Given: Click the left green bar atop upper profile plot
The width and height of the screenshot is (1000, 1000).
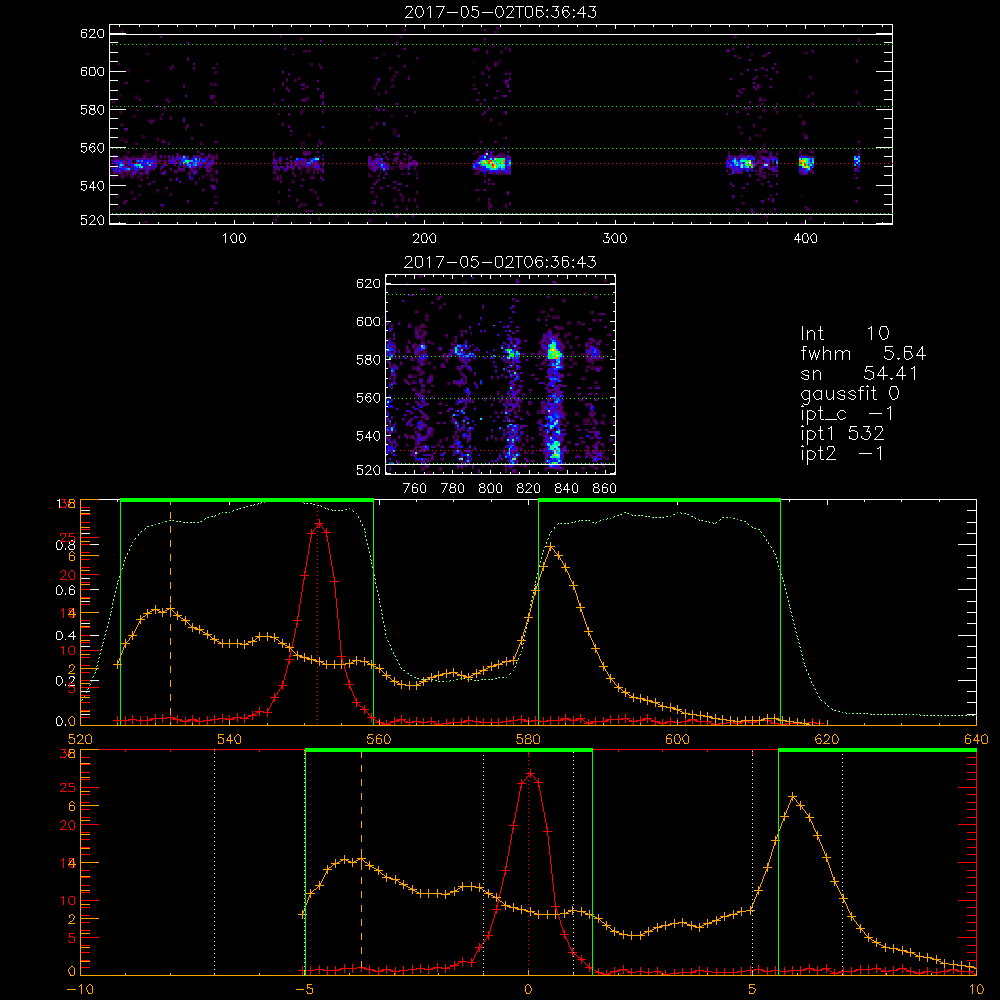Looking at the screenshot, I should pos(247,500).
